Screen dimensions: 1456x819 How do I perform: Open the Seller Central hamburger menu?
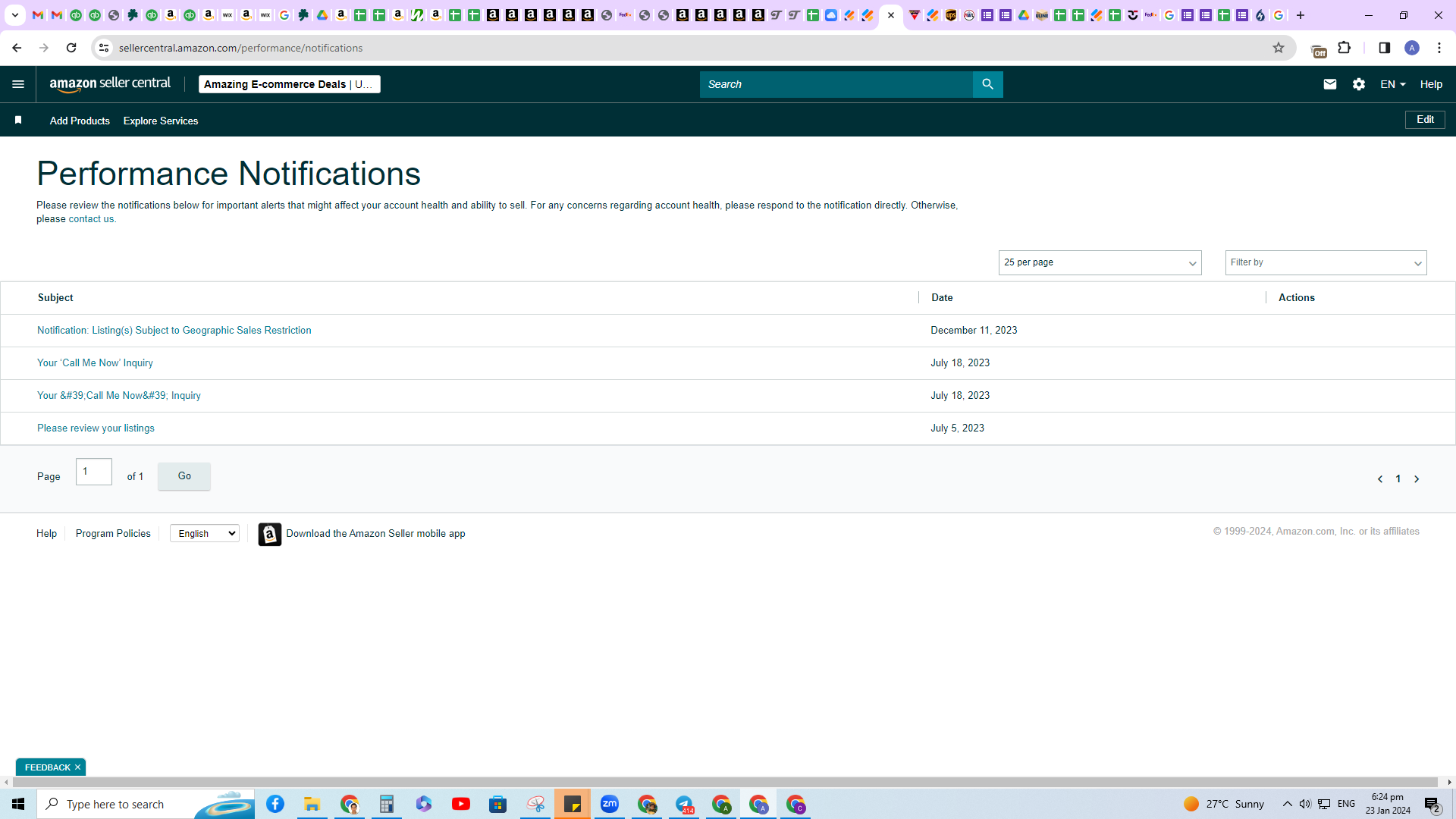18,84
